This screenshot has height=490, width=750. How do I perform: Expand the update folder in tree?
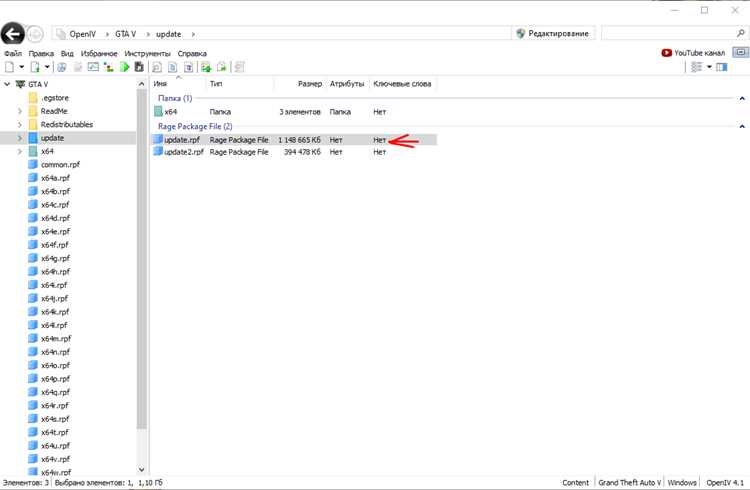(x=20, y=138)
